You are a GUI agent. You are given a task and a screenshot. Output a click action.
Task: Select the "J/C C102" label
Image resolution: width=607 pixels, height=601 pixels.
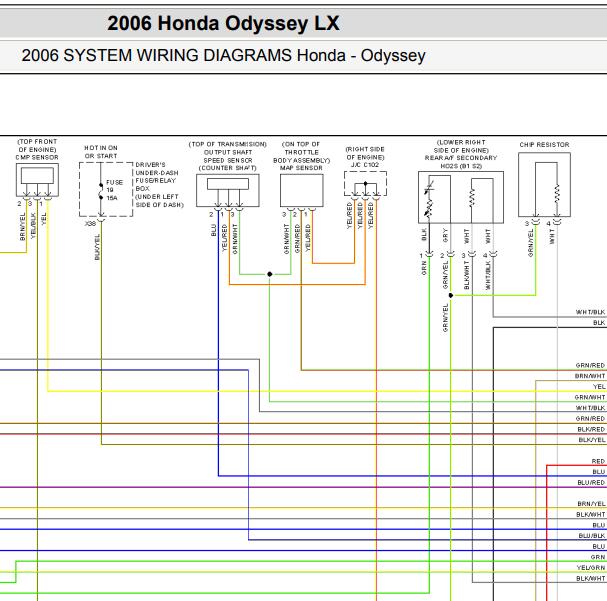[365, 165]
